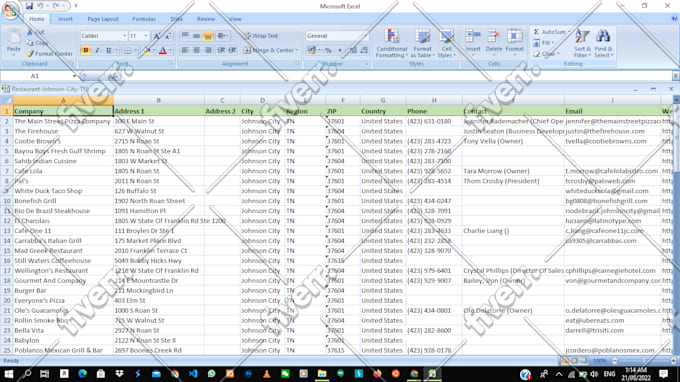Align text to the right
This screenshot has height=382, width=680.
point(208,50)
